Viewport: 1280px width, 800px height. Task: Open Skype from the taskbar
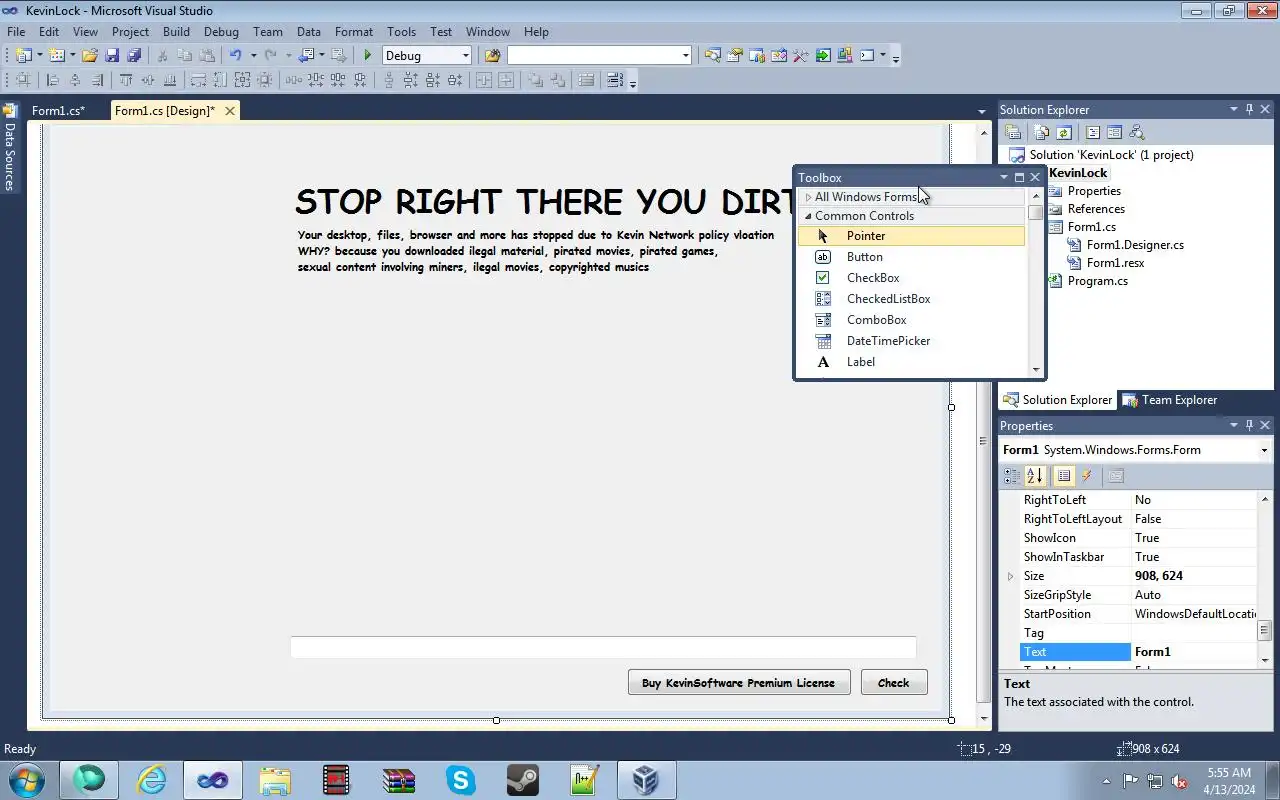(x=460, y=779)
